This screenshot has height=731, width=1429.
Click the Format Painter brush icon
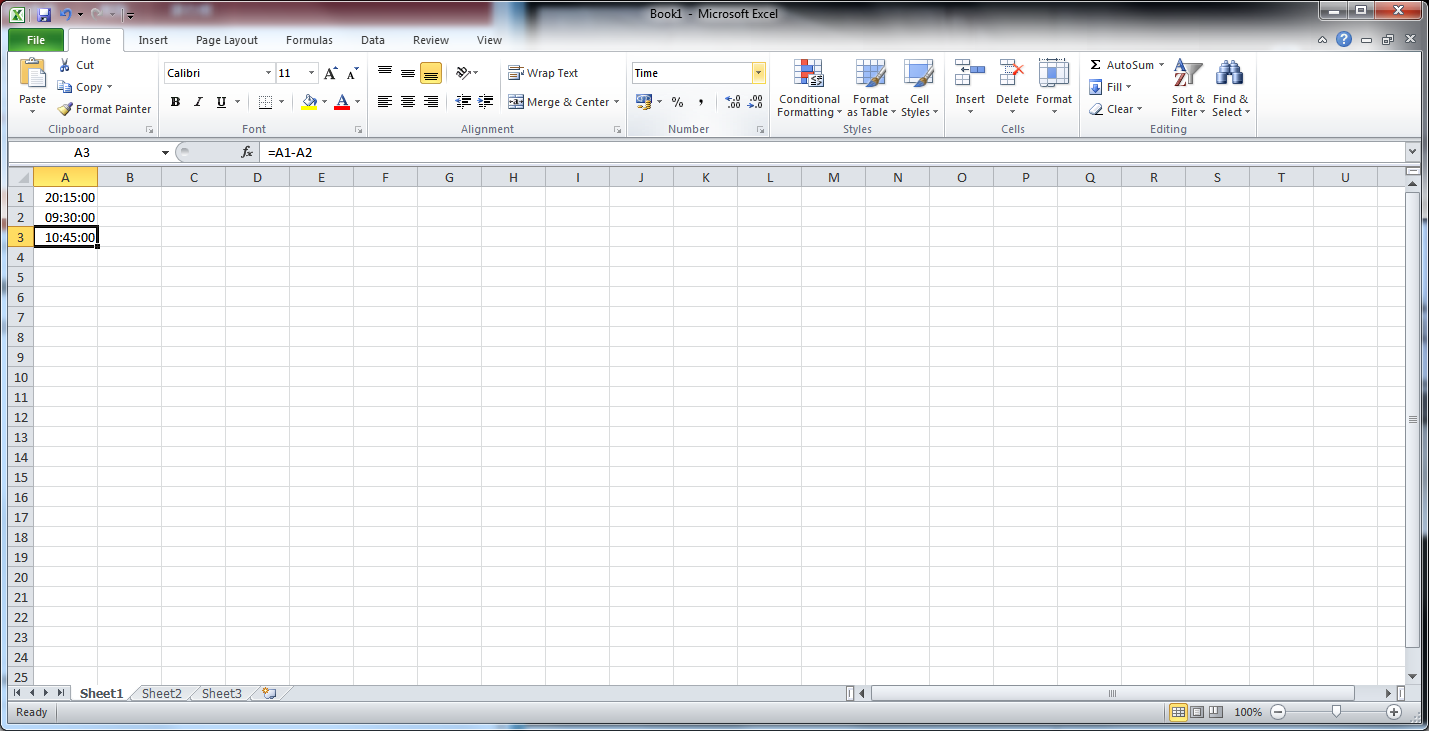(66, 109)
